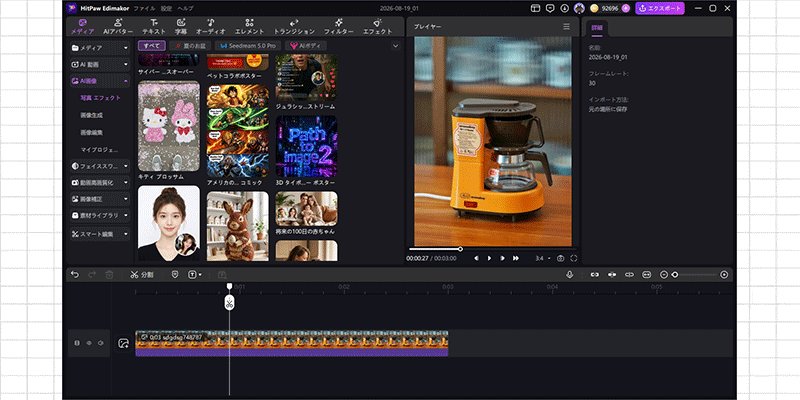800x400 pixels.
Task: Click the gold coin balance 92696
Action: point(605,8)
